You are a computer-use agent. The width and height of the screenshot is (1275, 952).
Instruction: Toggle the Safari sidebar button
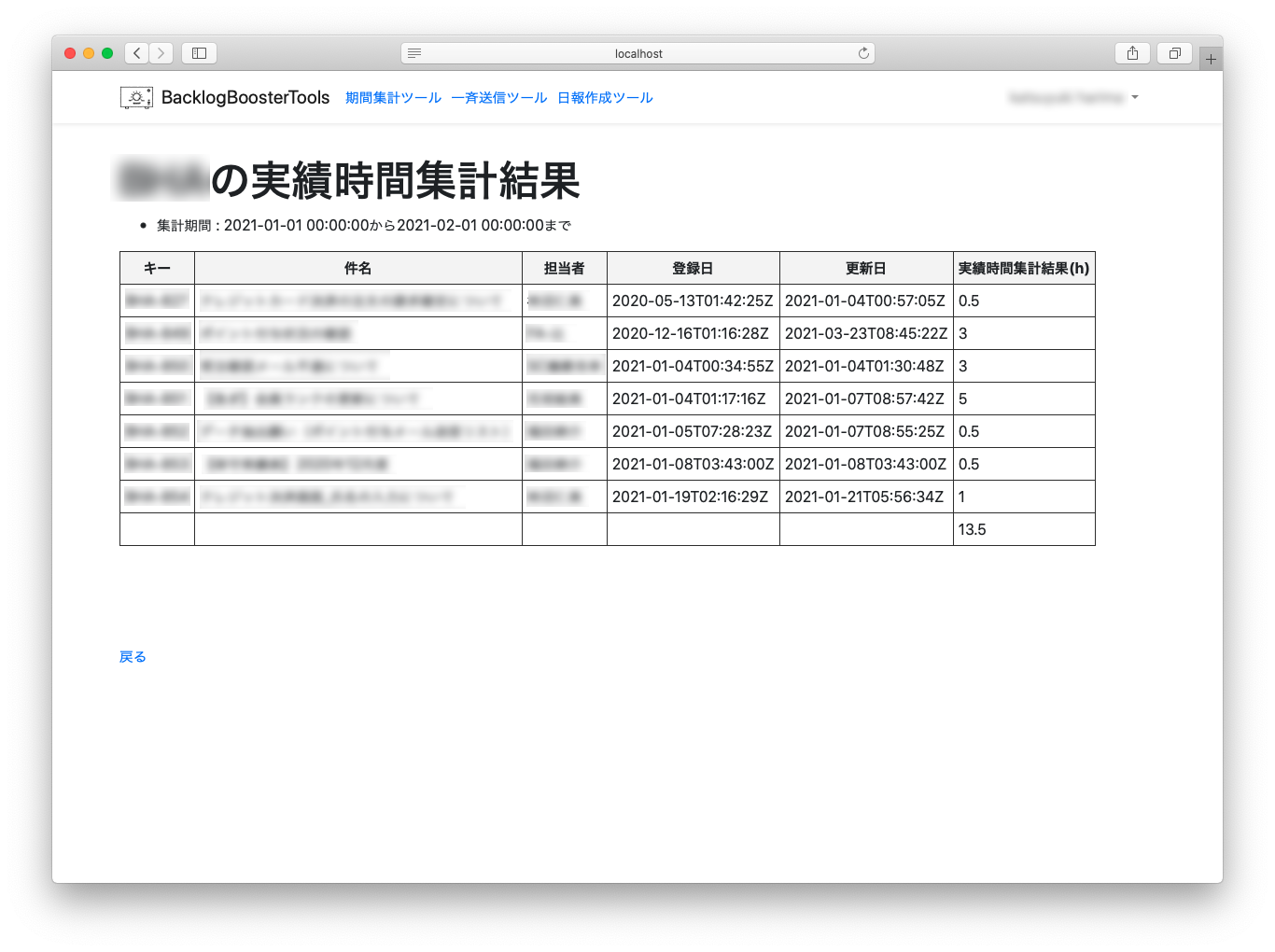click(x=199, y=53)
